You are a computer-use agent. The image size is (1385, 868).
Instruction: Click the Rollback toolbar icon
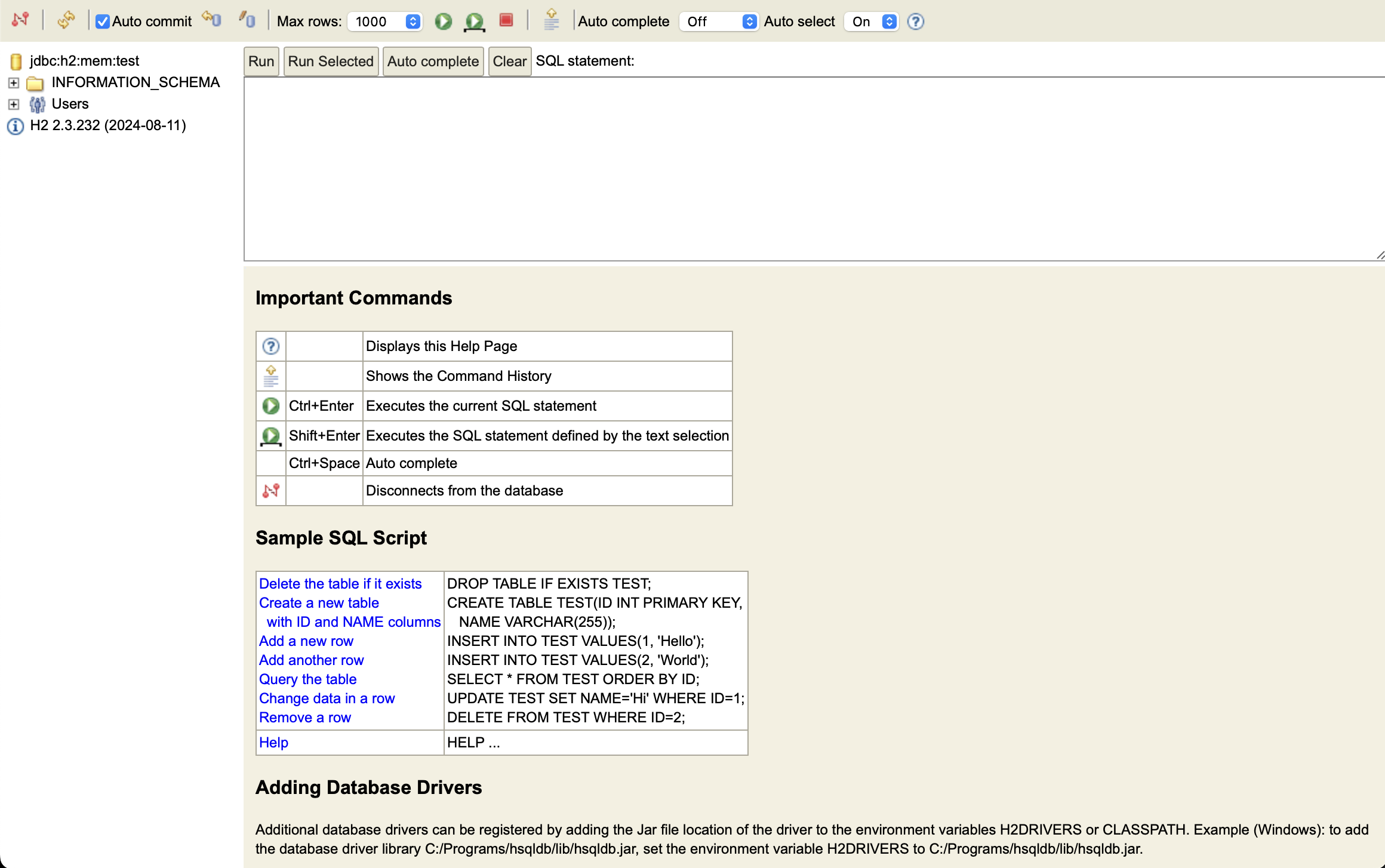click(x=211, y=20)
